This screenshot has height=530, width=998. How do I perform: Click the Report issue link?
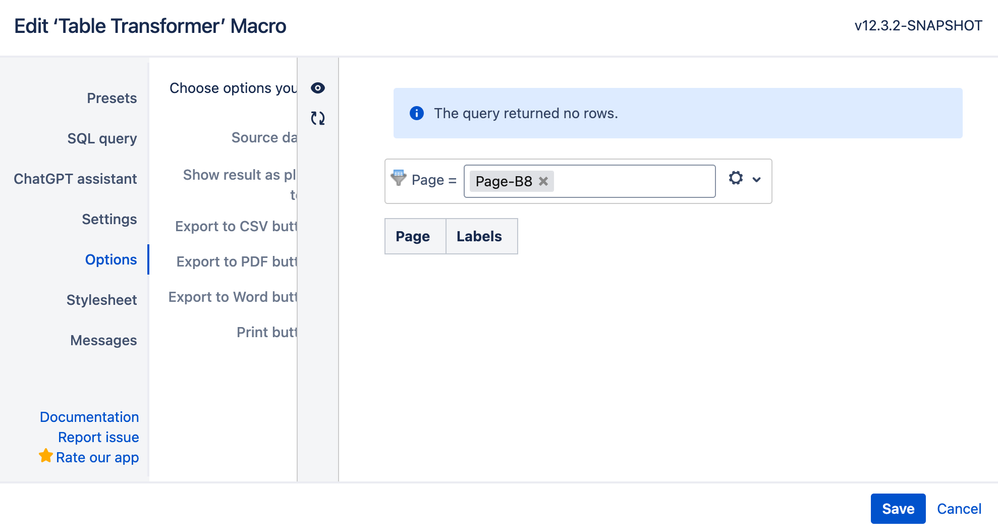coord(99,437)
